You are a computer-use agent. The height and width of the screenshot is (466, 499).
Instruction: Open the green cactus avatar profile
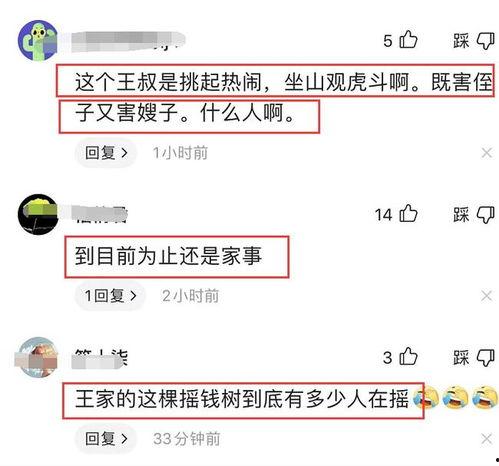(x=38, y=40)
